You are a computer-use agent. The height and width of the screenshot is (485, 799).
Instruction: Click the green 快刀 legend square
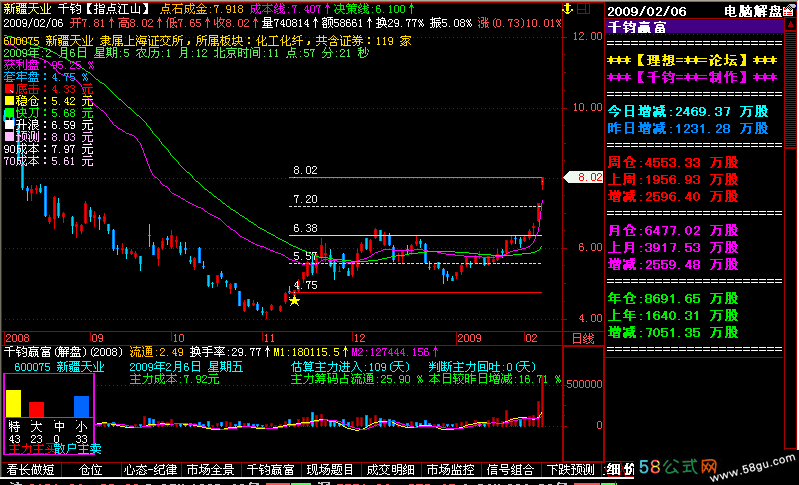coord(9,113)
